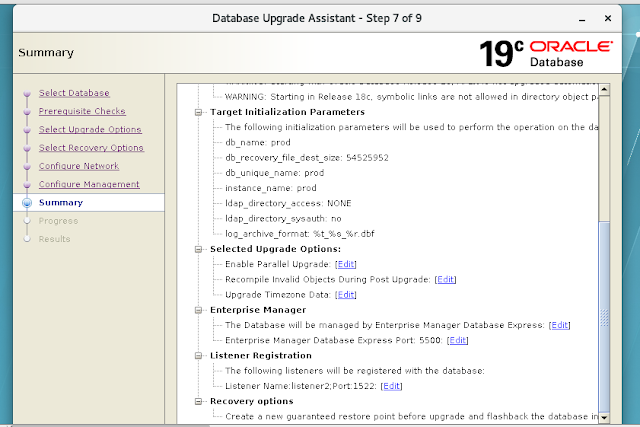Click the Select Recovery Options step bullet icon

coord(27,148)
